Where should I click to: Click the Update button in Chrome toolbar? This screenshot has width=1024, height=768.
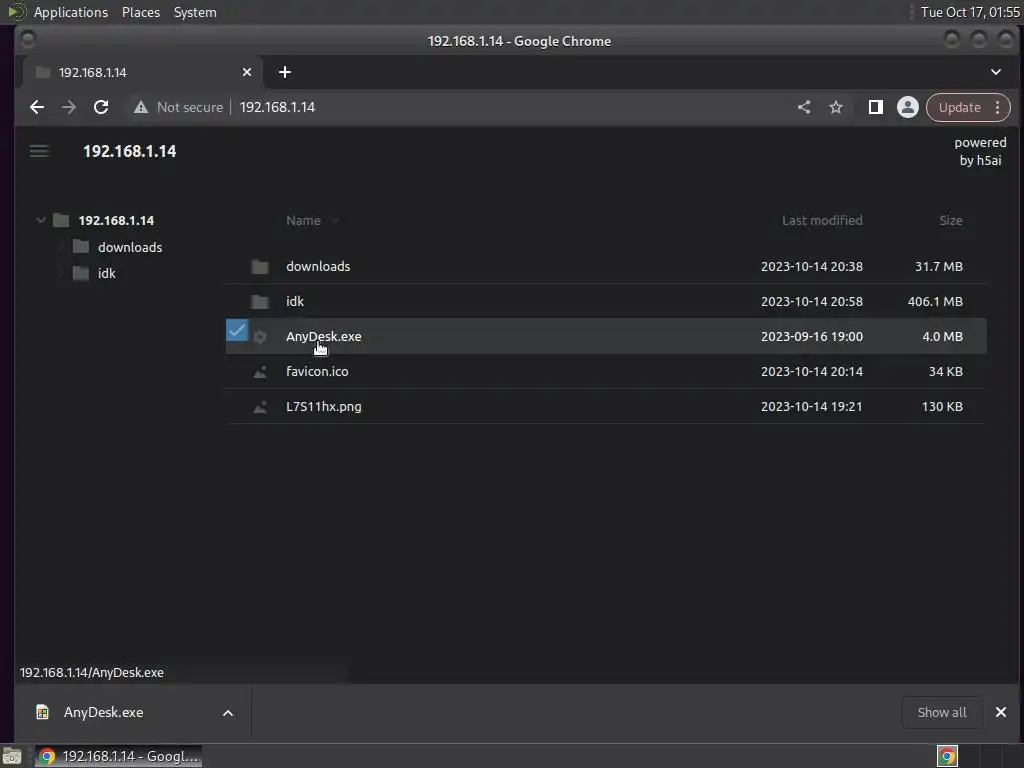(x=959, y=107)
